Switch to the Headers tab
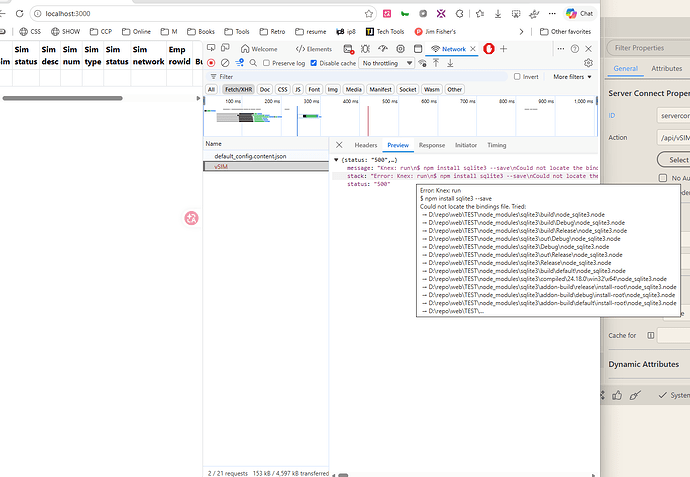The height and width of the screenshot is (477, 690). [x=366, y=145]
